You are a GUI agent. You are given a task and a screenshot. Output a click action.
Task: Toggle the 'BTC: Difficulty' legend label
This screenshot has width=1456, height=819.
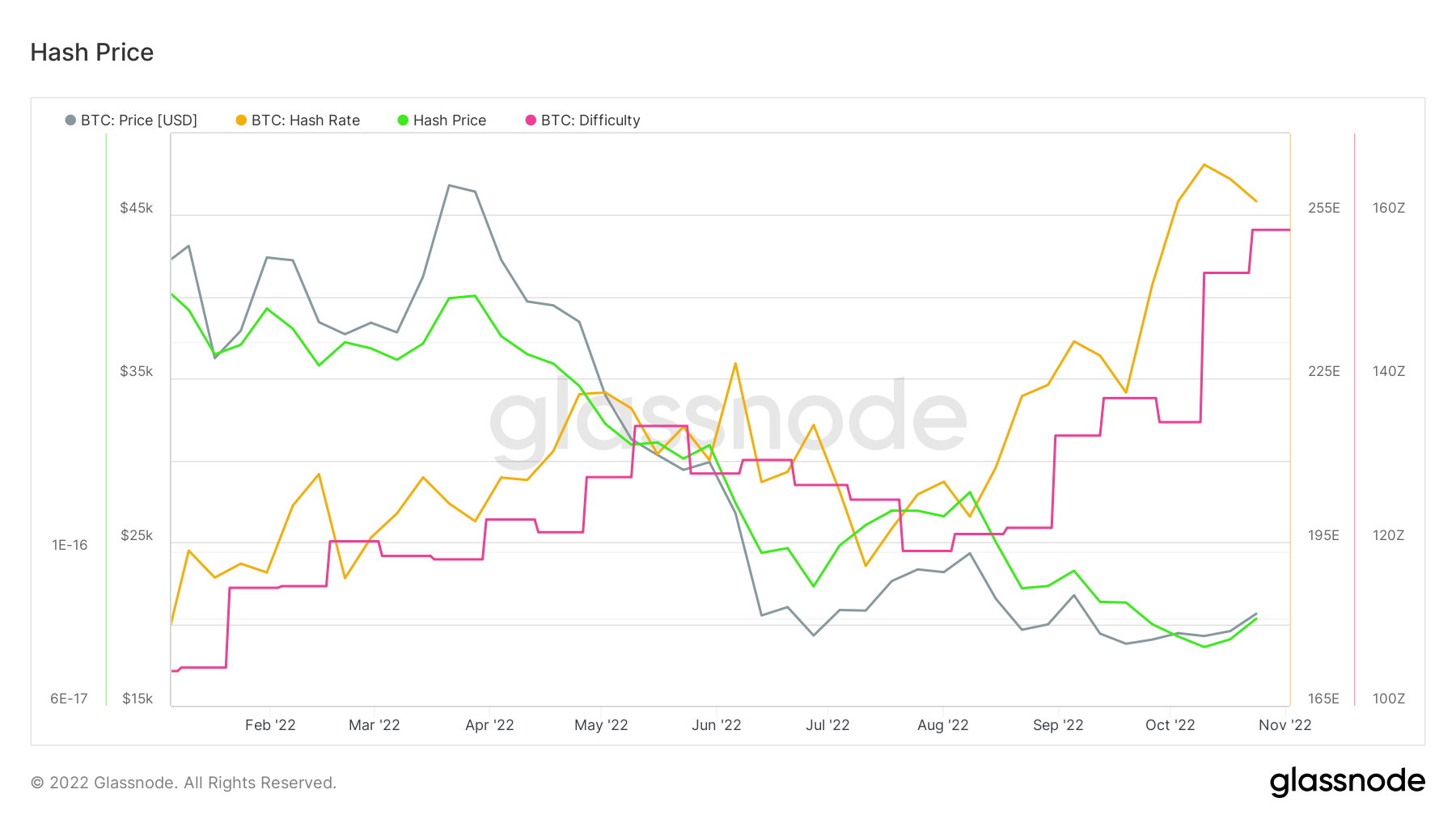click(x=590, y=120)
